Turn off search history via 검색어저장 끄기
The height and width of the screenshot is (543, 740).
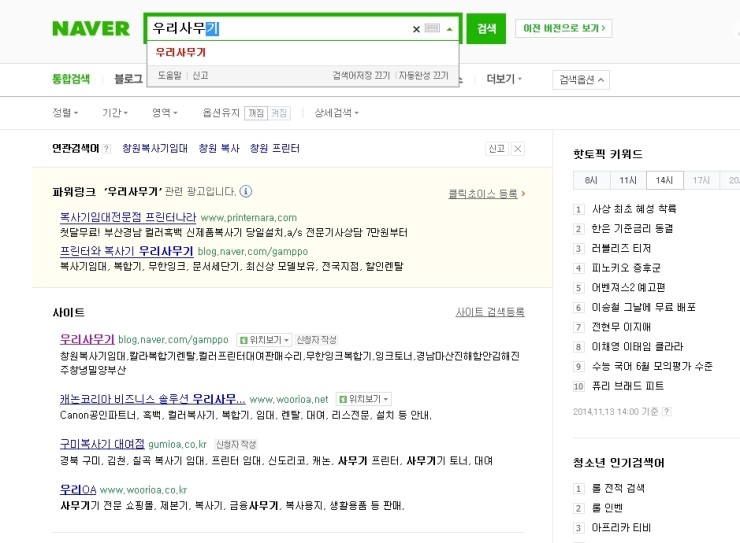[361, 75]
